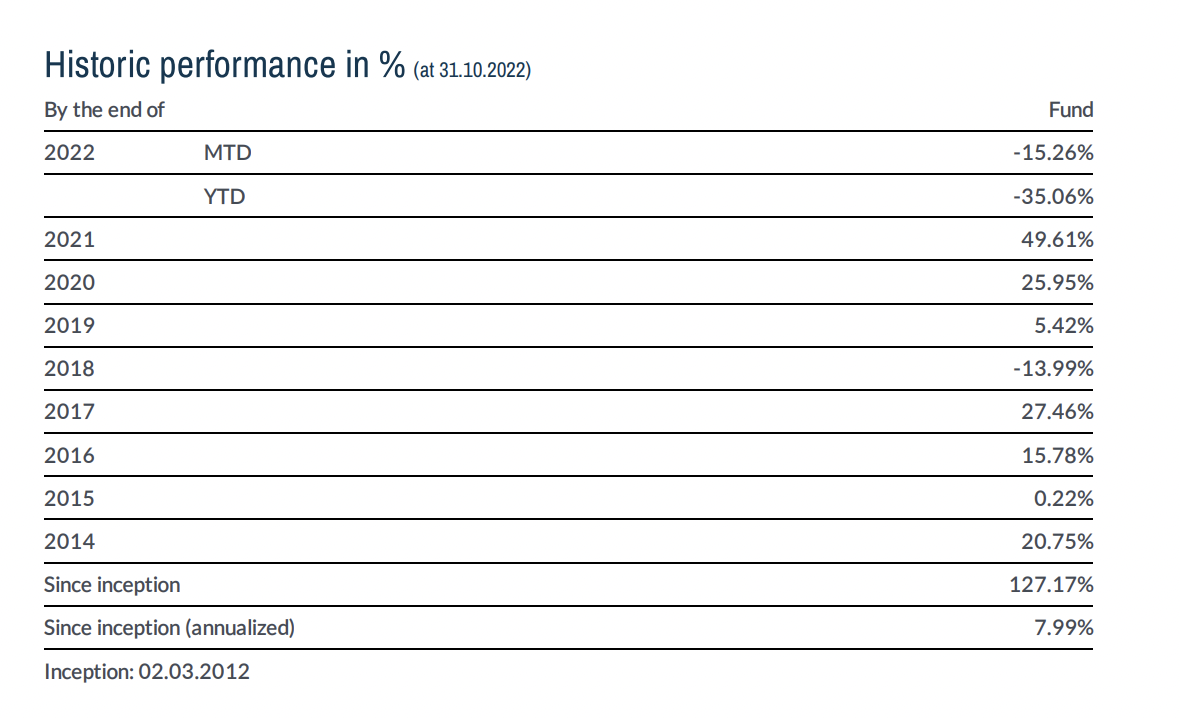Click the MTD value -15.26%
This screenshot has width=1180, height=718.
click(x=1053, y=153)
